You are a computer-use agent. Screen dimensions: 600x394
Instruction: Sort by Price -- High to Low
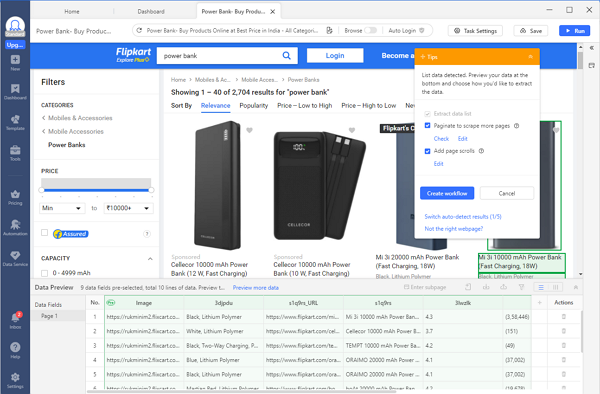tap(368, 106)
